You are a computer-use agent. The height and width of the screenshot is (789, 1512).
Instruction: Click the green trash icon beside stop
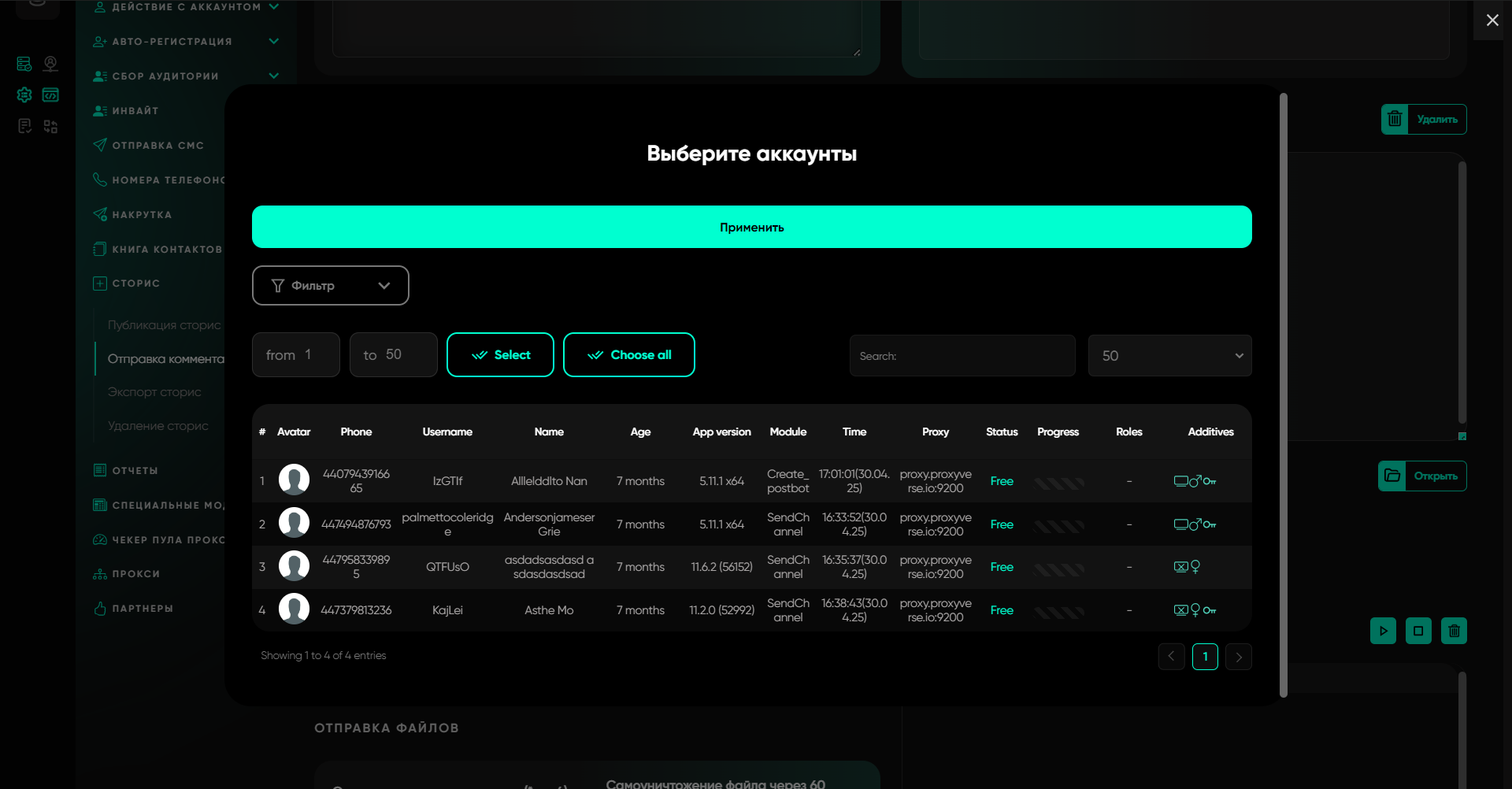1454,631
